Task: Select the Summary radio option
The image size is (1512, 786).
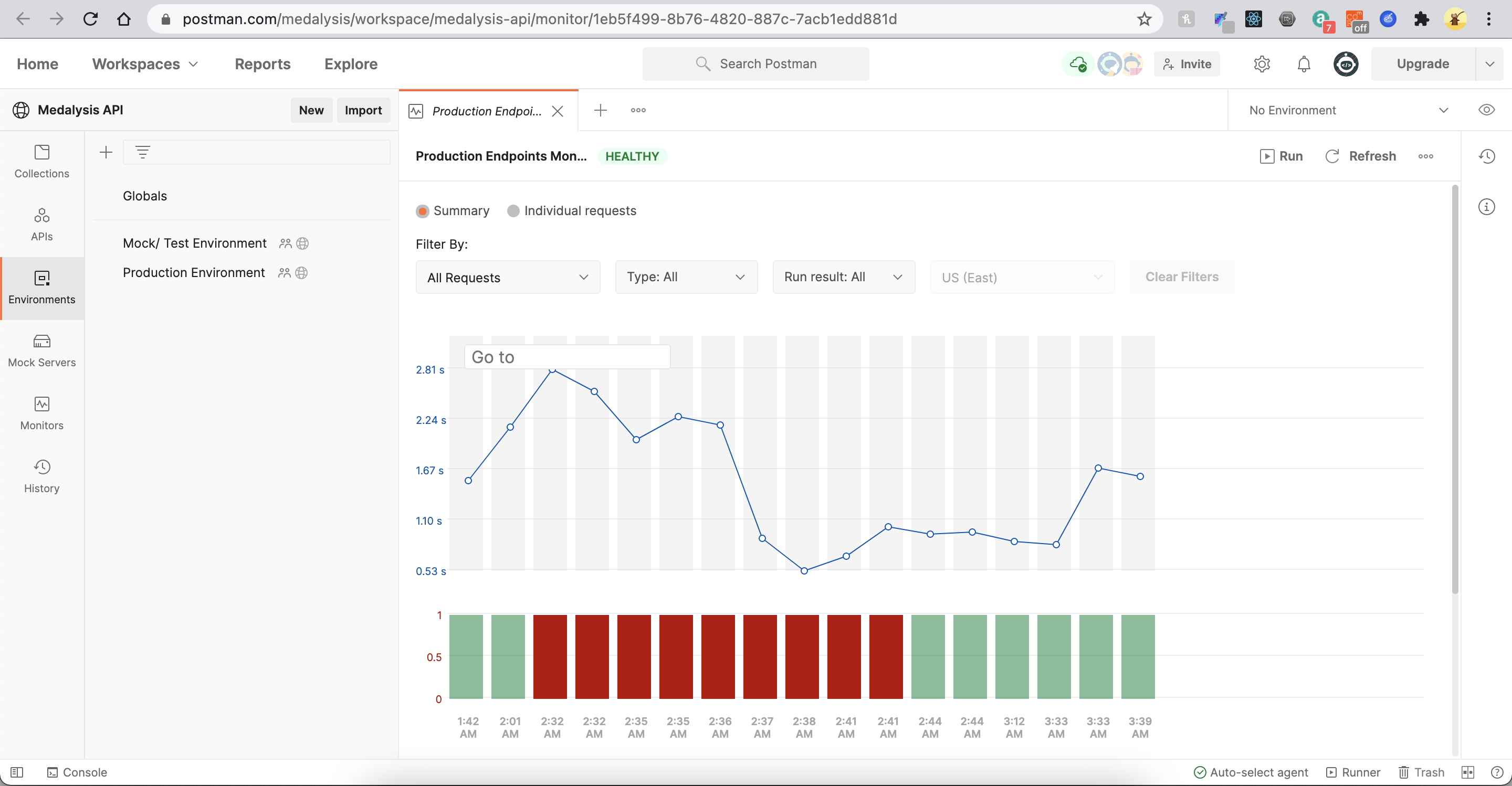Action: [423, 211]
